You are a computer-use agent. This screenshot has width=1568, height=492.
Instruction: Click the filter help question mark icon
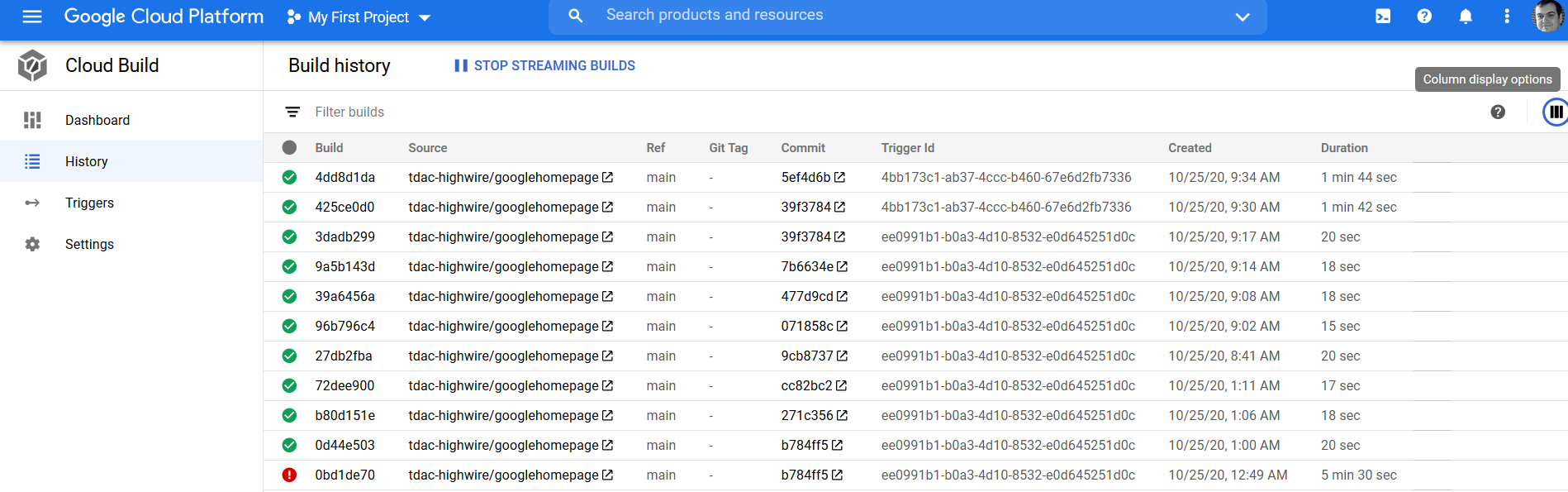(x=1498, y=112)
